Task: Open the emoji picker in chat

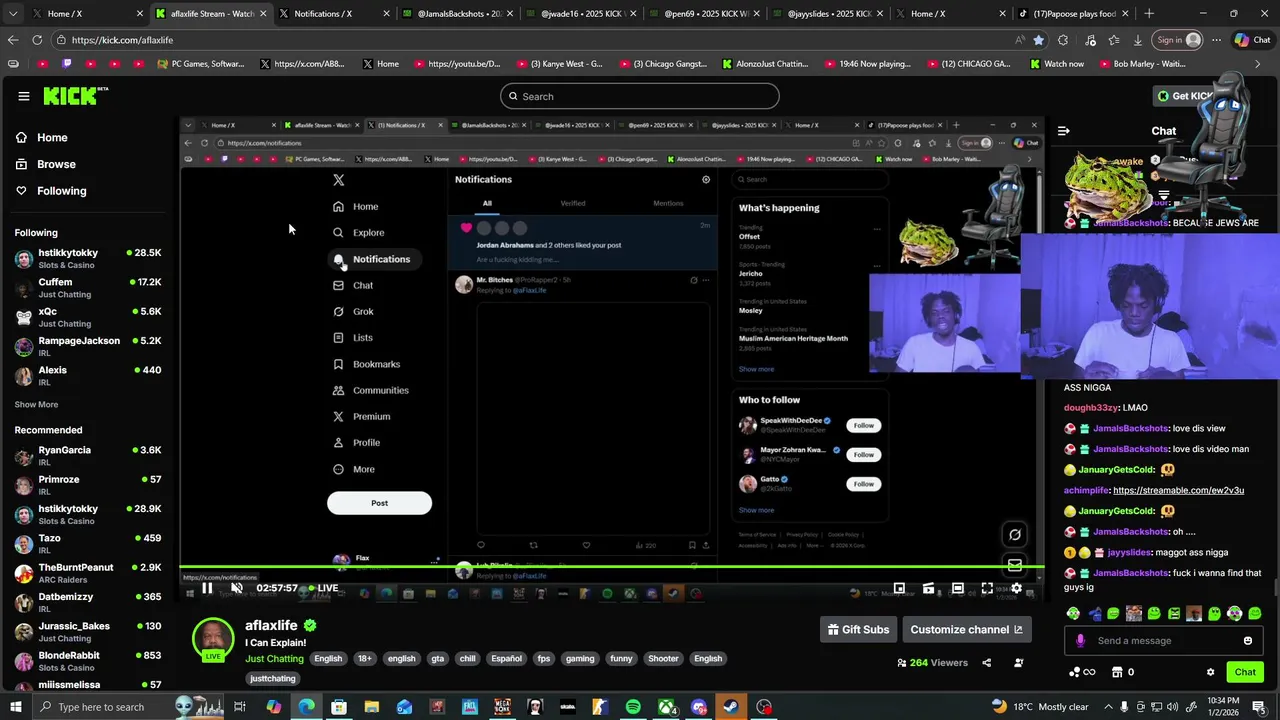Action: pos(1248,641)
